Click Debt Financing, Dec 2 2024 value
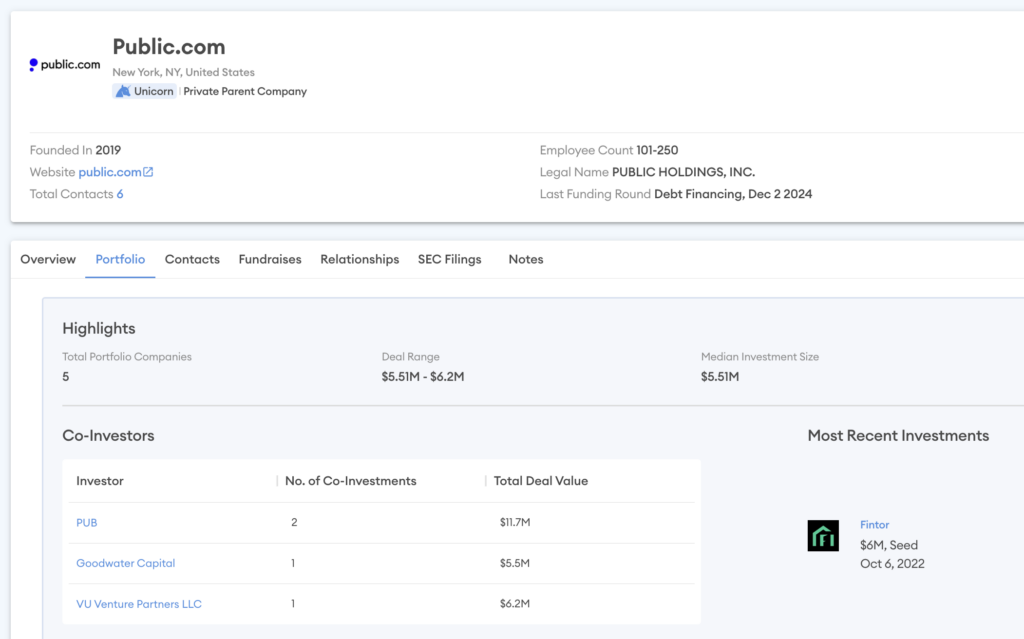Image resolution: width=1024 pixels, height=639 pixels. [x=733, y=194]
